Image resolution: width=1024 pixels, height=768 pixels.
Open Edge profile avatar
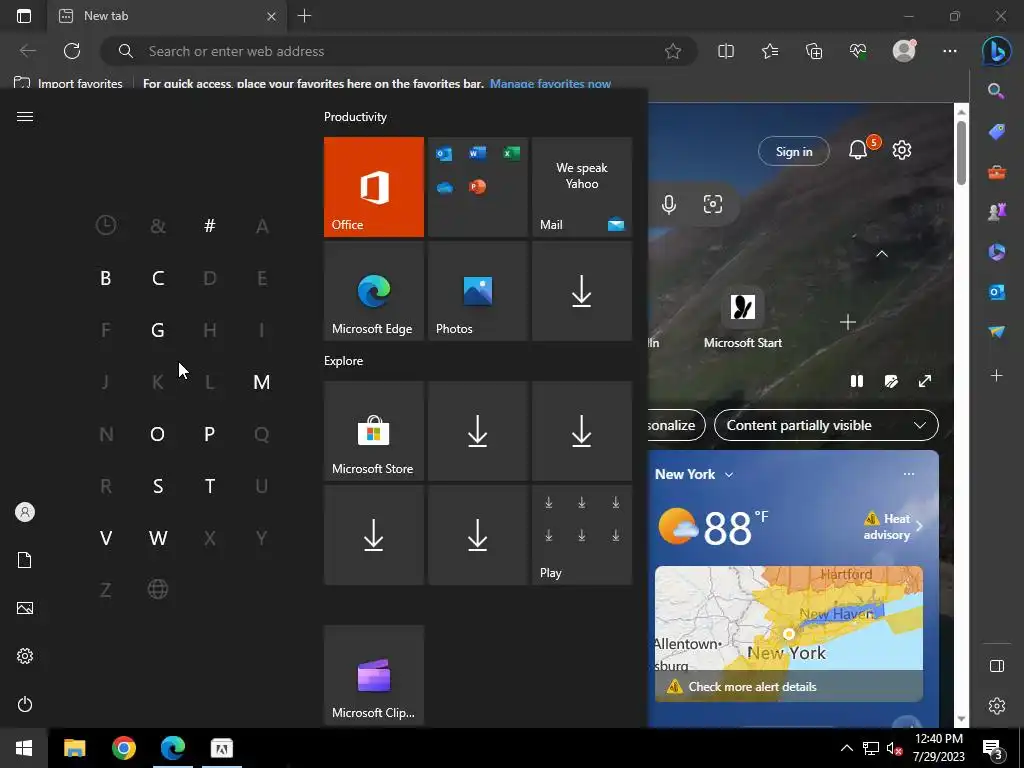[904, 51]
